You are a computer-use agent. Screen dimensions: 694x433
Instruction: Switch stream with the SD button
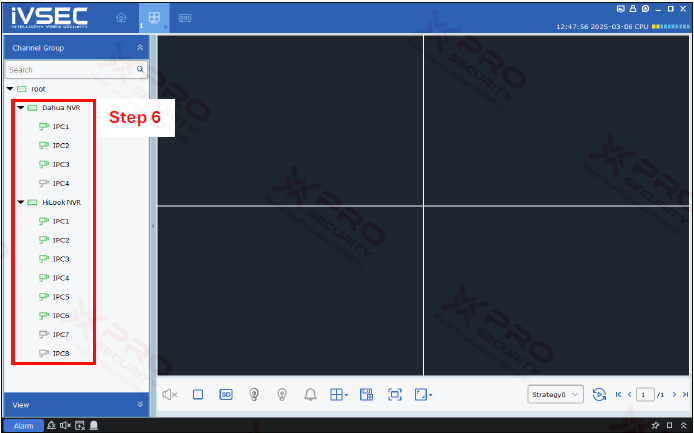[x=226, y=394]
